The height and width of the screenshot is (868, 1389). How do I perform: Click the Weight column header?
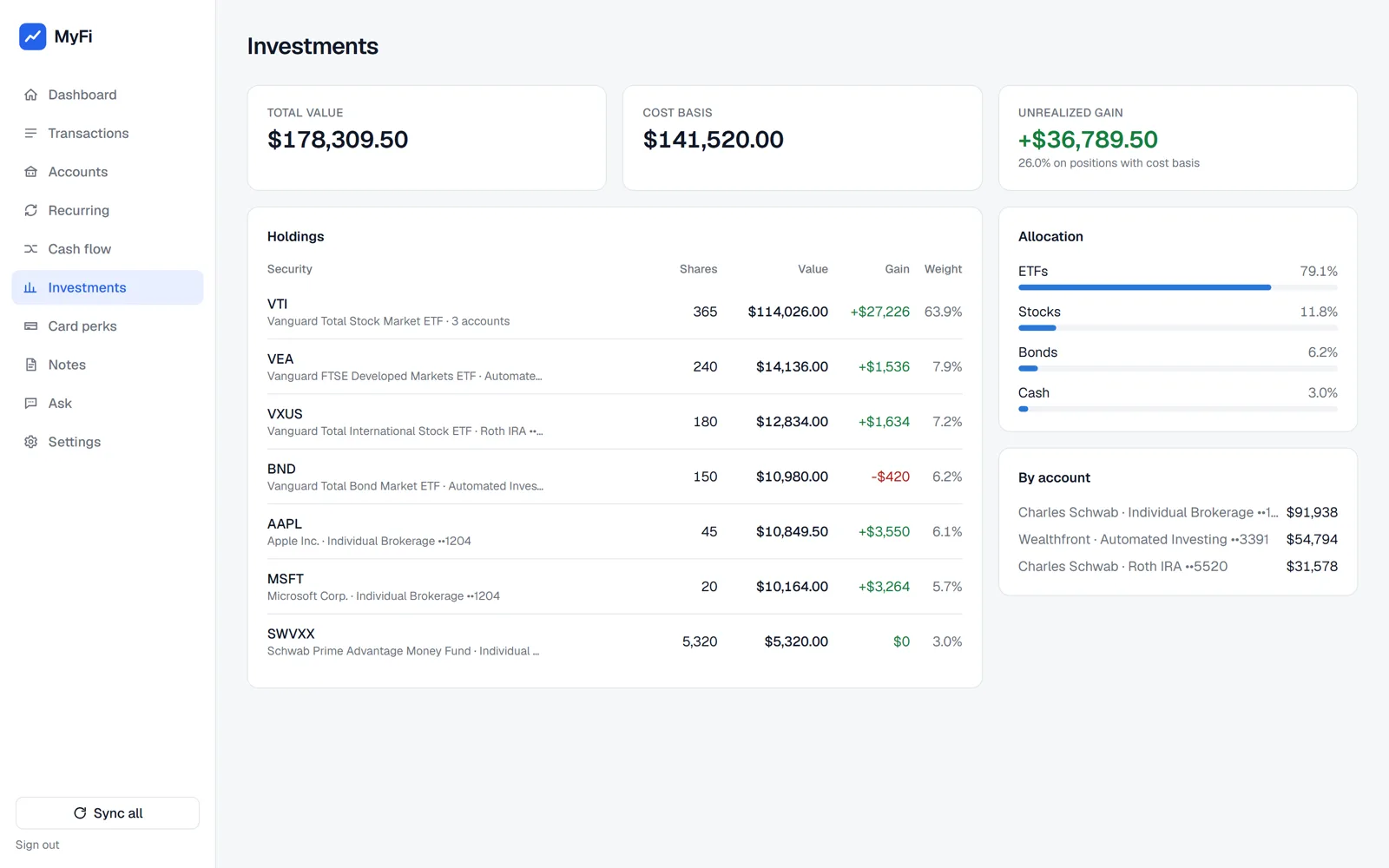pos(943,269)
